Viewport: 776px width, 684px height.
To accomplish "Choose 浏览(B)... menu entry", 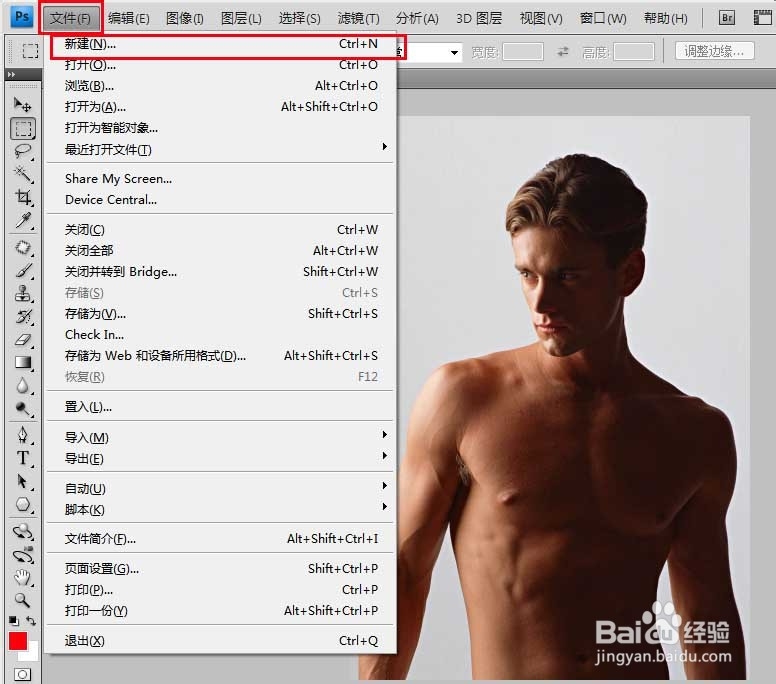I will pos(221,86).
